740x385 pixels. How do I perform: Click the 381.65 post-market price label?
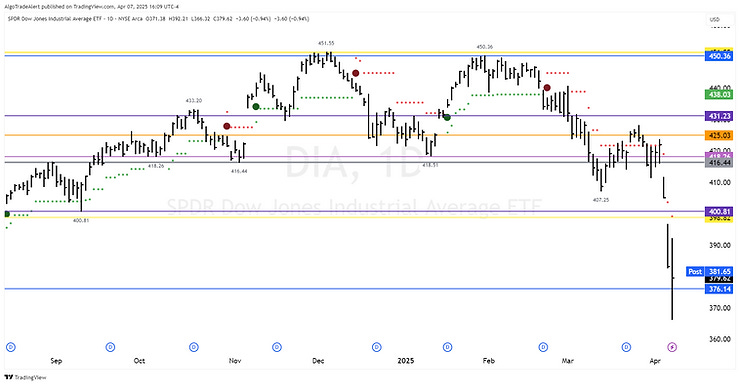point(719,271)
